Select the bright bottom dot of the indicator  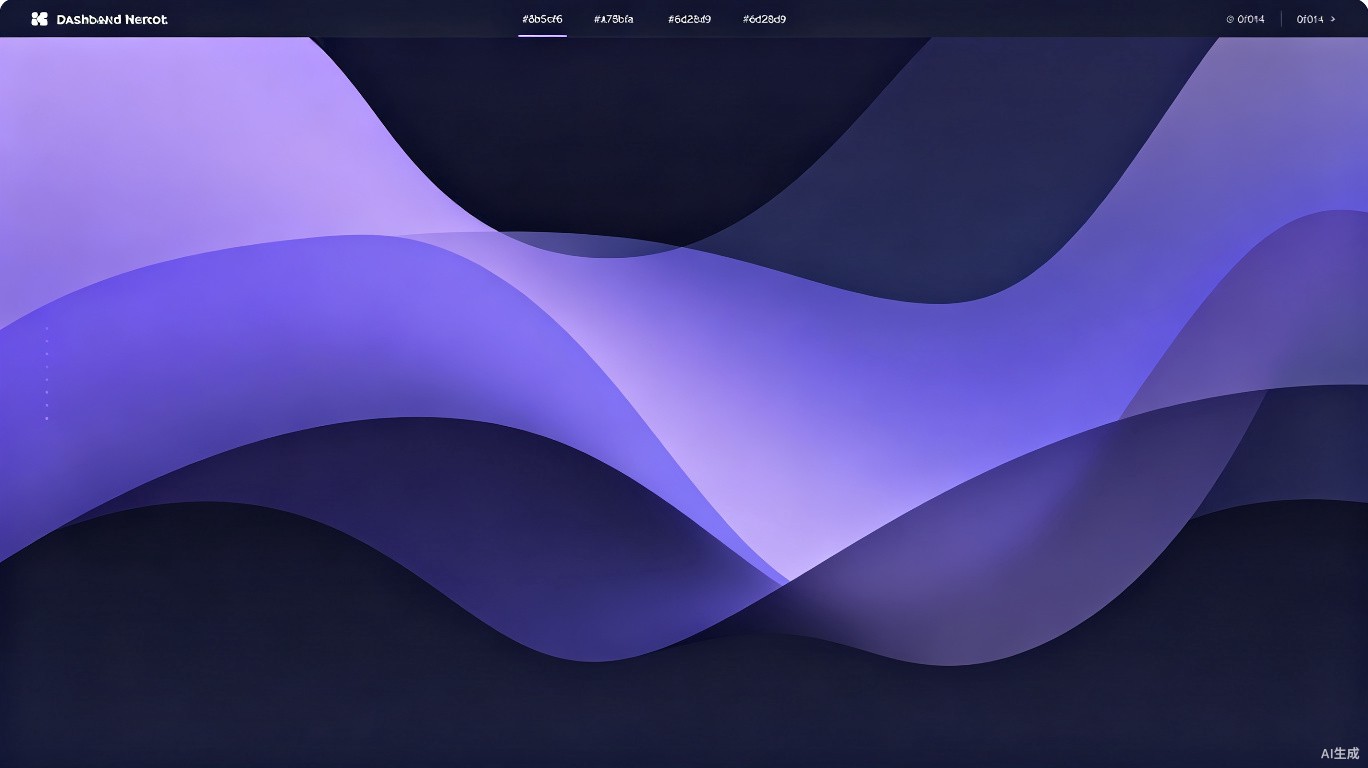[x=47, y=418]
